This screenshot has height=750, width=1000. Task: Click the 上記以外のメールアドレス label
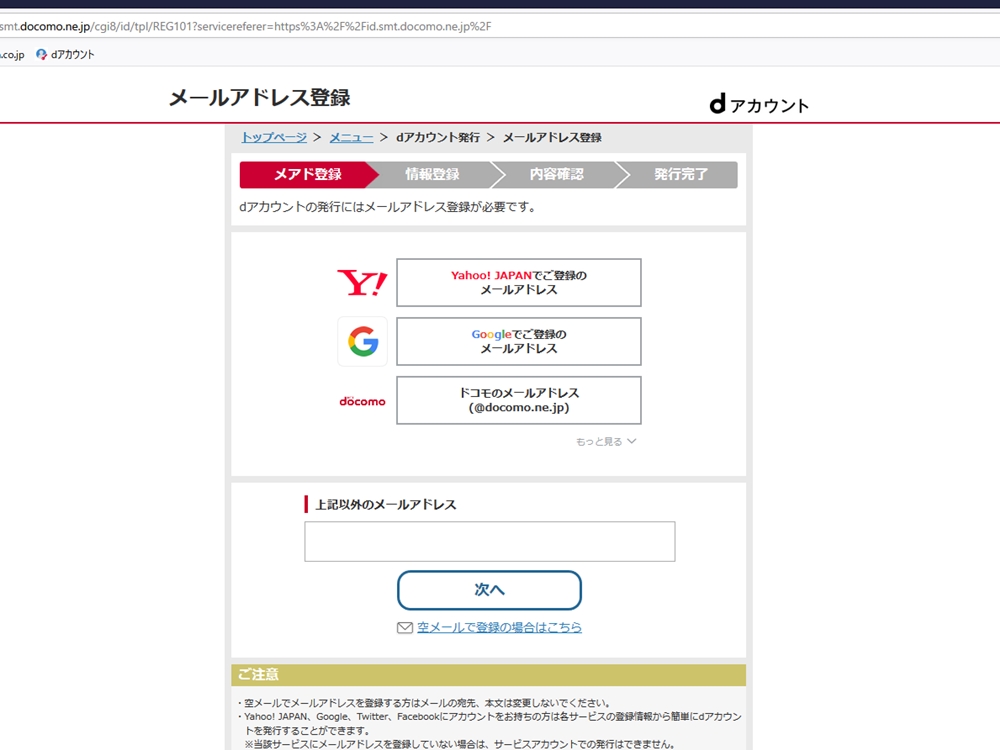pyautogui.click(x=386, y=504)
